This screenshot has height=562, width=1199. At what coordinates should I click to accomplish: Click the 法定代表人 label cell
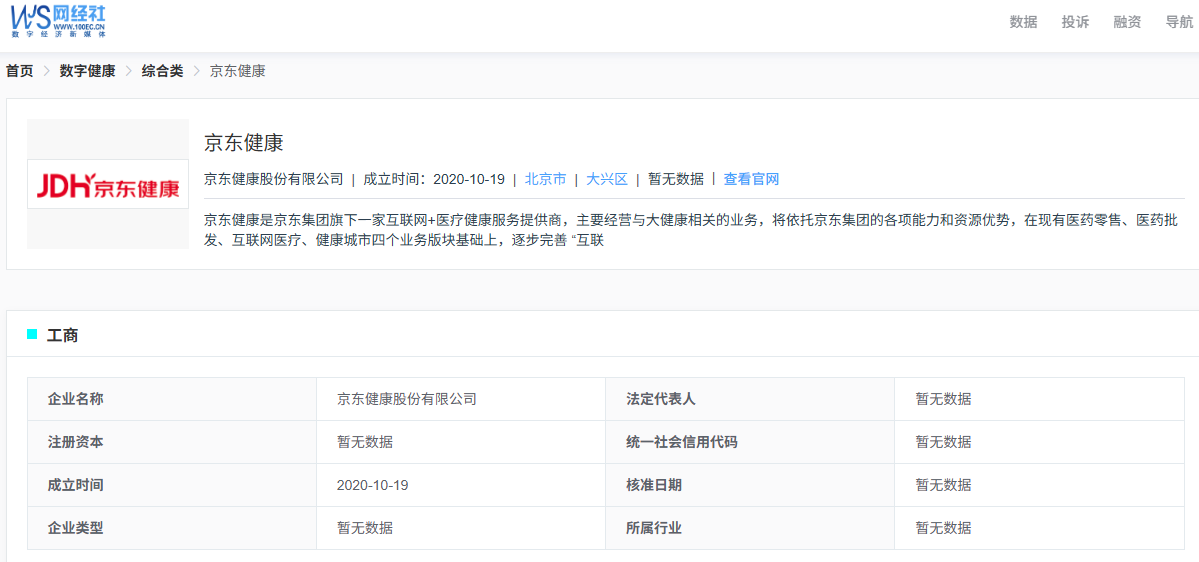750,398
